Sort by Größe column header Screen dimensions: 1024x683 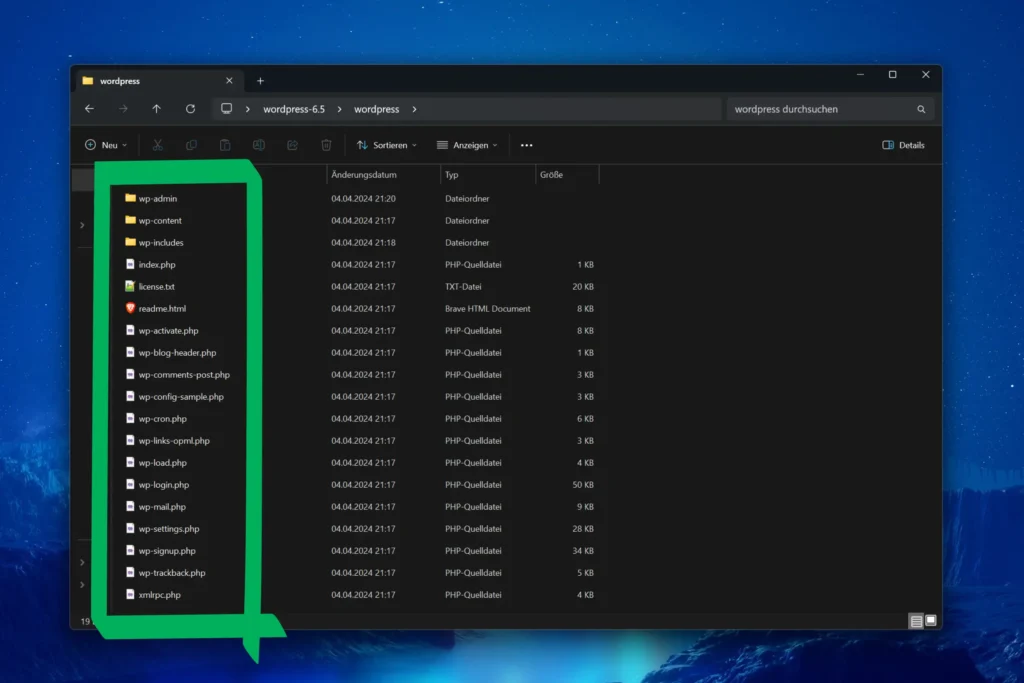(551, 175)
